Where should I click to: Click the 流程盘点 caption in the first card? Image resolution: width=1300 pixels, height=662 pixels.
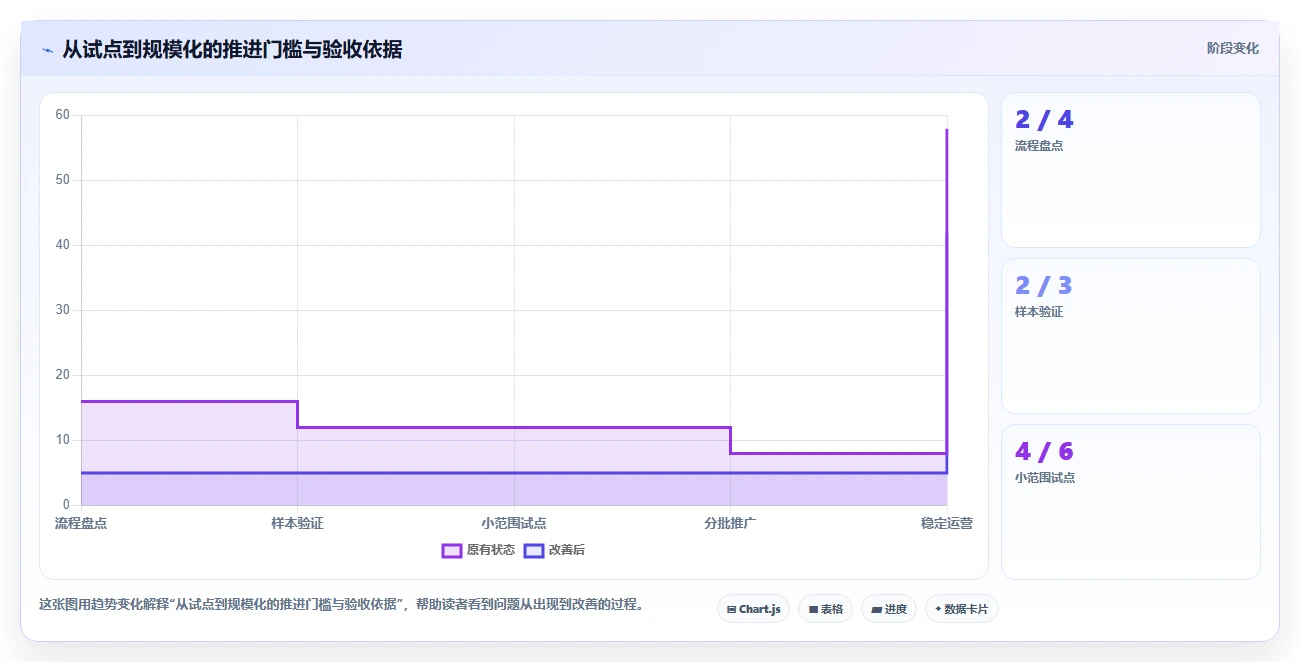coord(1039,146)
